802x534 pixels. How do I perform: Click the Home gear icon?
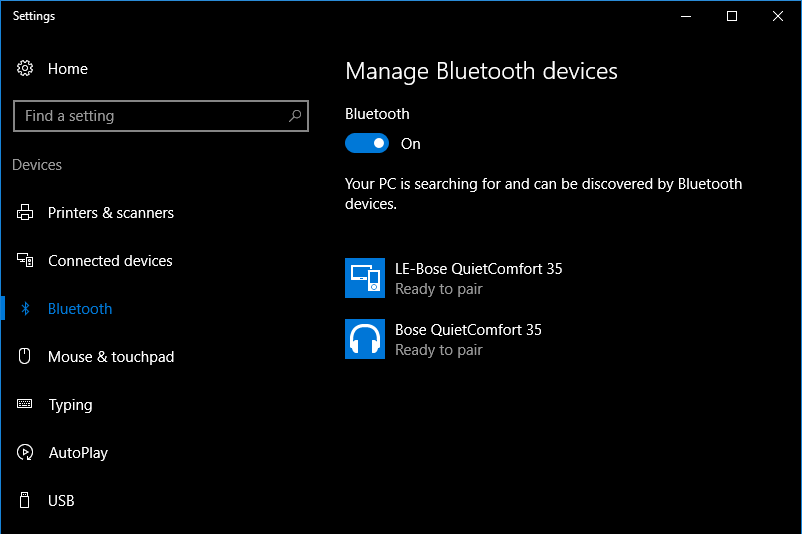pos(25,69)
